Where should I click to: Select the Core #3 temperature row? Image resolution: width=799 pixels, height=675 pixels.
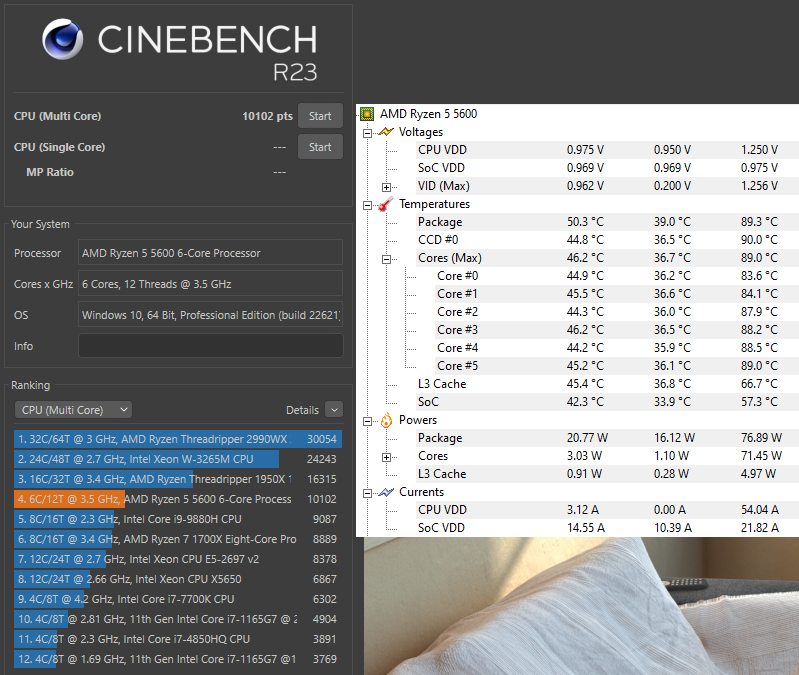click(616, 330)
